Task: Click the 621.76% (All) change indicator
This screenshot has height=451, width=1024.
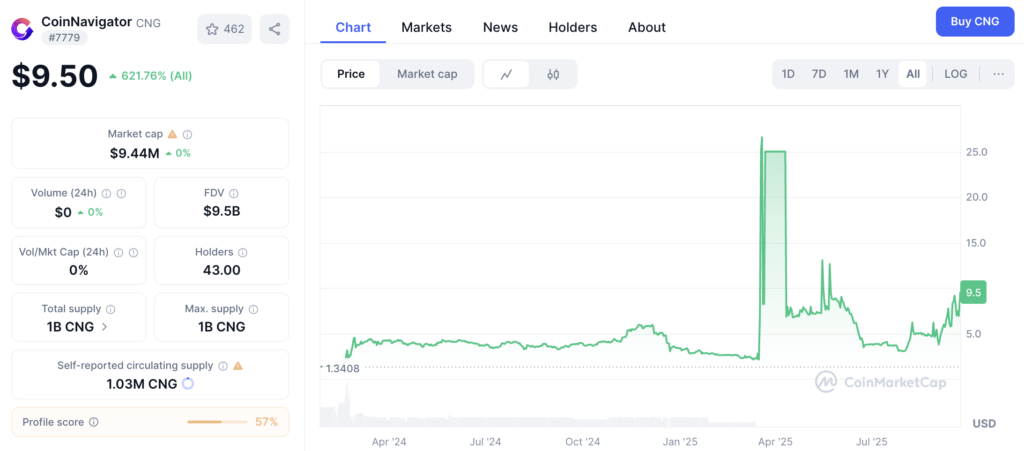Action: (151, 76)
